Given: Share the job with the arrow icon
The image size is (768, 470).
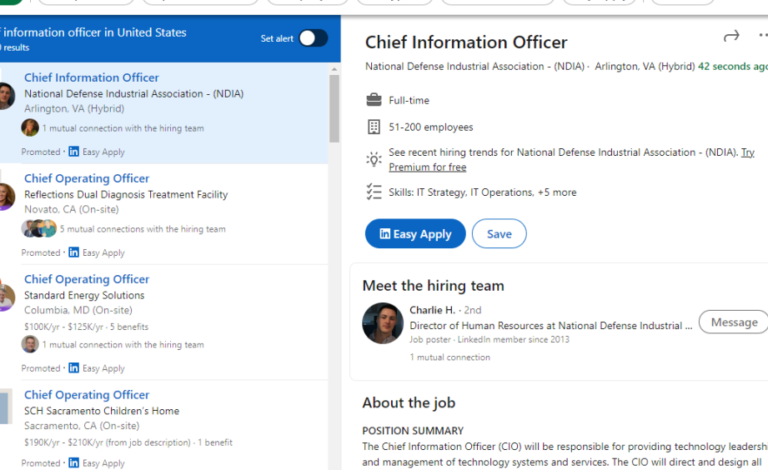Looking at the screenshot, I should [731, 36].
